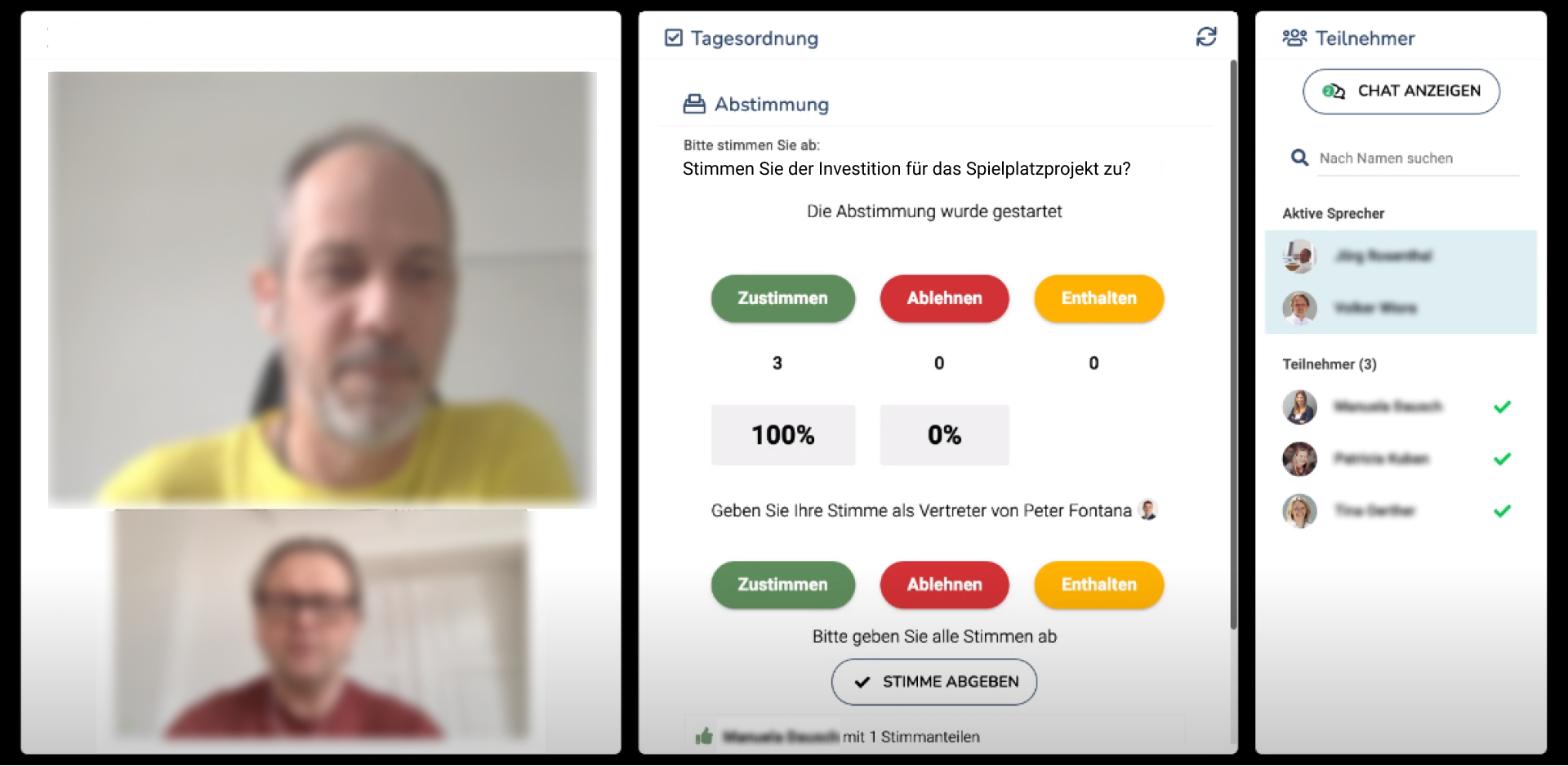Screen dimensions: 1568x766
Task: Click the third participant's green checkmark
Action: point(1502,511)
